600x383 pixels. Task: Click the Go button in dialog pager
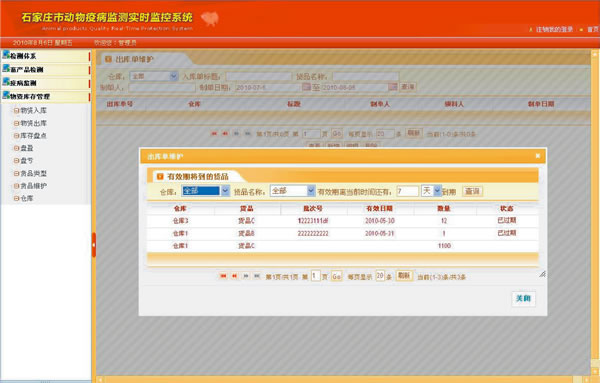click(336, 276)
